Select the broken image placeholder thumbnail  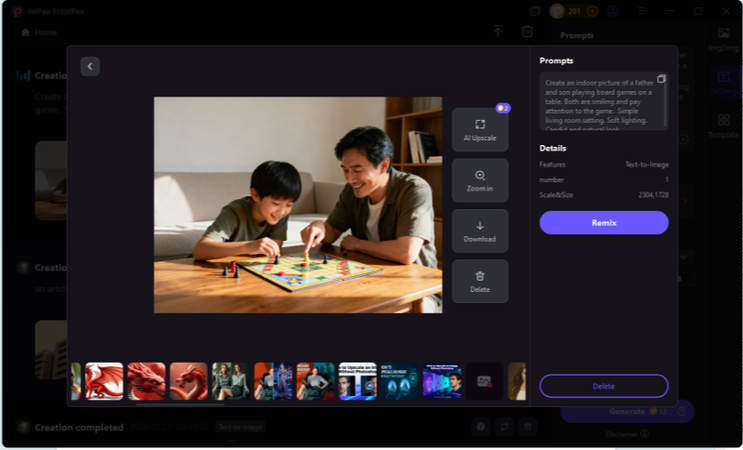click(x=484, y=381)
